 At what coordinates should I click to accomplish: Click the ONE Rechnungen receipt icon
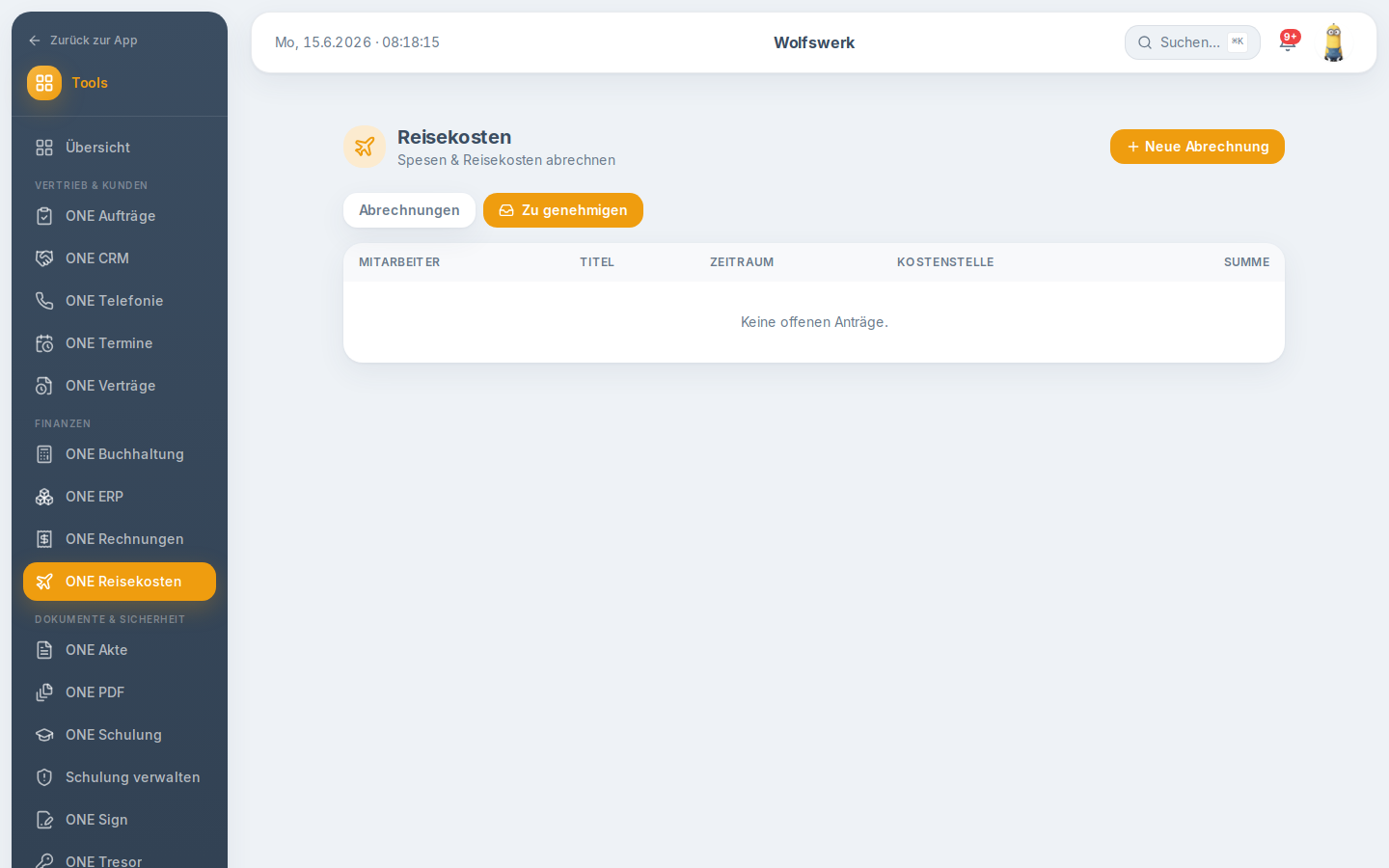44,539
